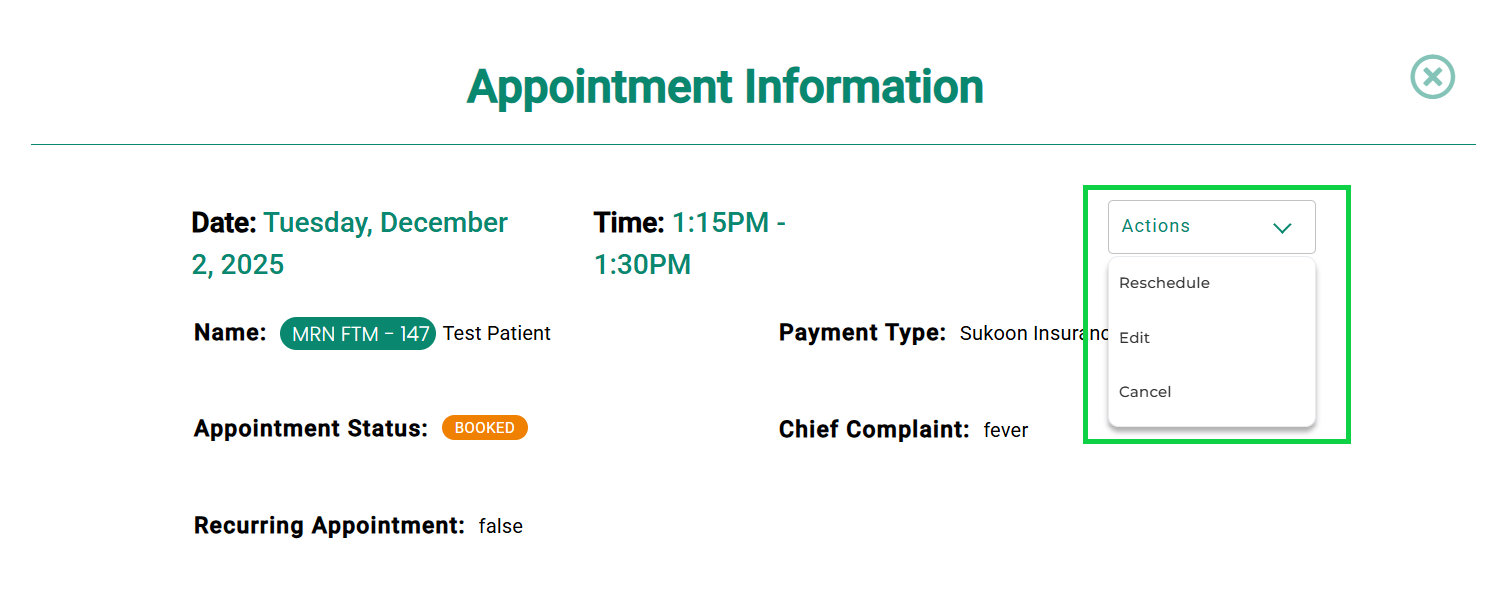Close the Appointment Information dialog
The width and height of the screenshot is (1491, 613).
pyautogui.click(x=1432, y=77)
